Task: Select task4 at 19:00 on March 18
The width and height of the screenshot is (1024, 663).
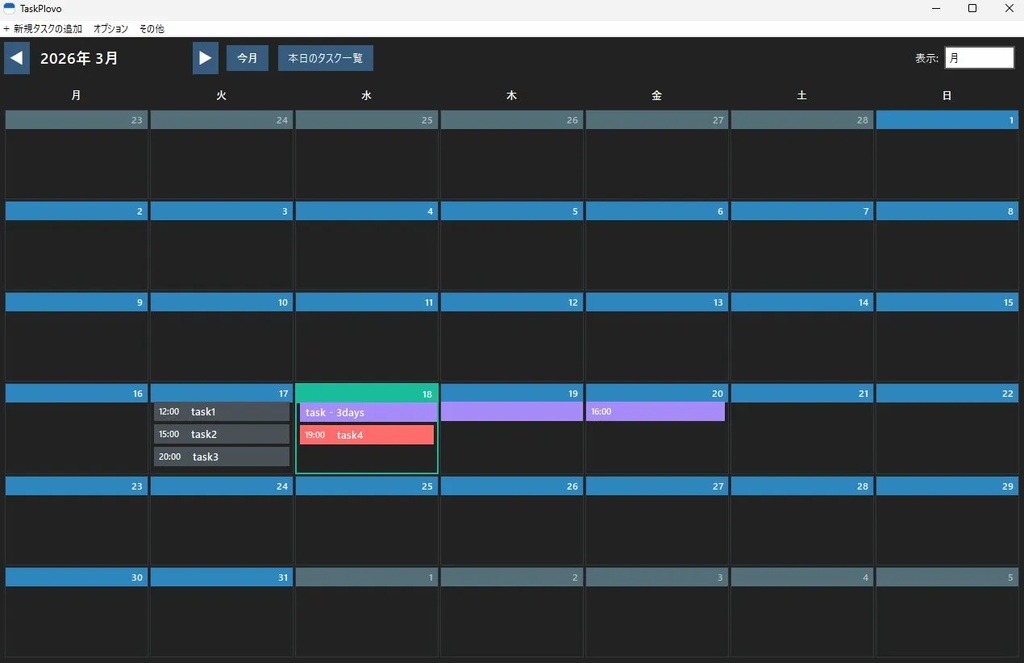Action: pyautogui.click(x=366, y=434)
